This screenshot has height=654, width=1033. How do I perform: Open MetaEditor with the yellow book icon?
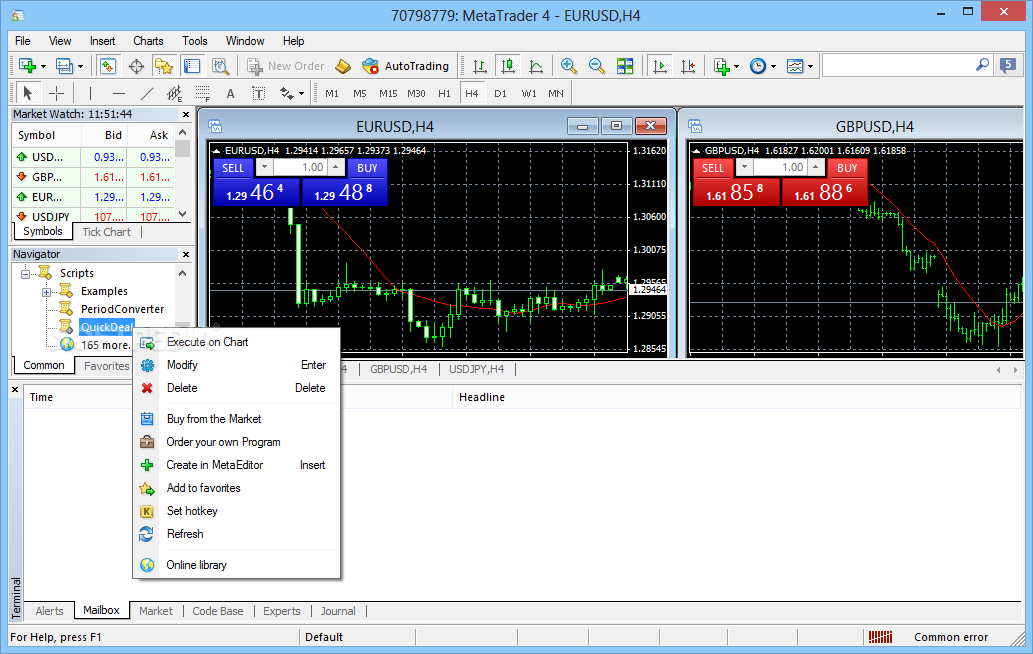pos(343,66)
